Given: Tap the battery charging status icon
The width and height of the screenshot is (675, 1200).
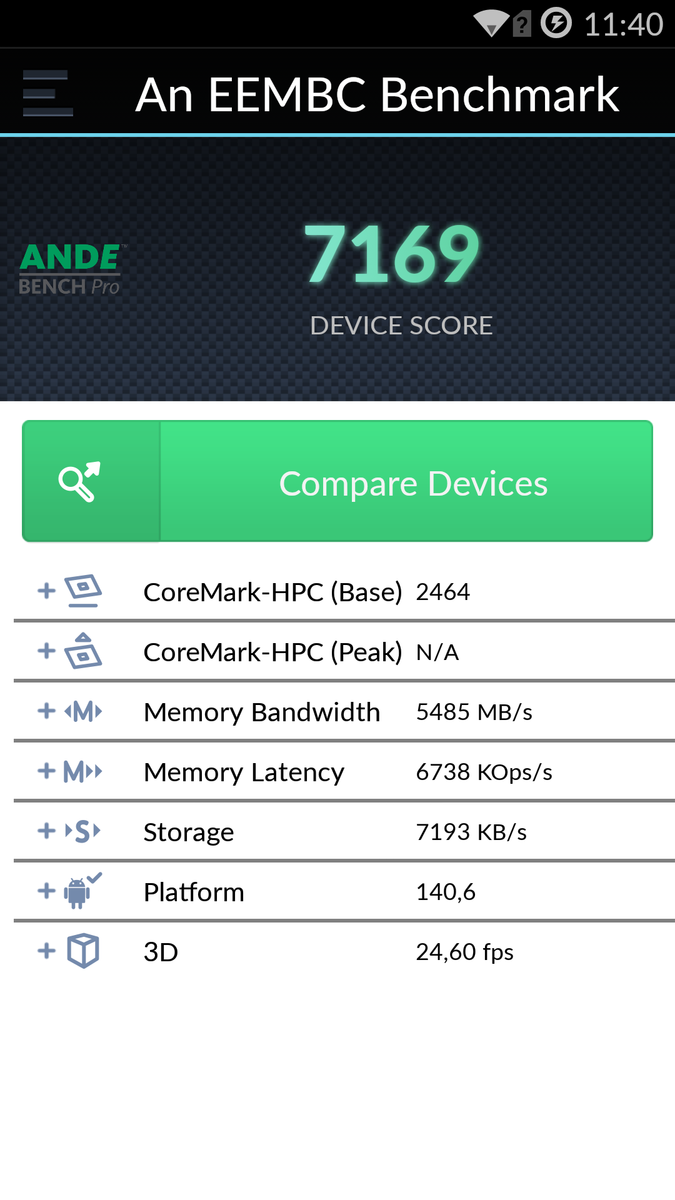Looking at the screenshot, I should tap(556, 23).
